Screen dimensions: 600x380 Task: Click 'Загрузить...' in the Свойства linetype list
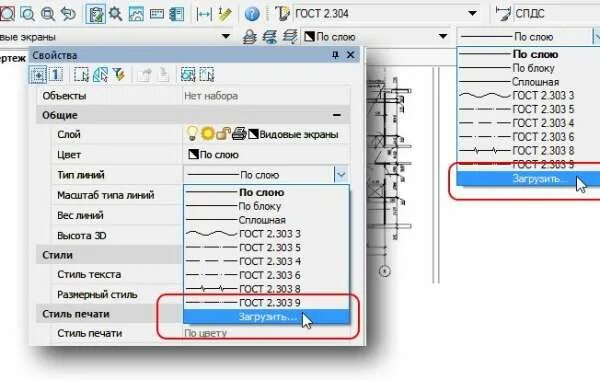[267, 316]
